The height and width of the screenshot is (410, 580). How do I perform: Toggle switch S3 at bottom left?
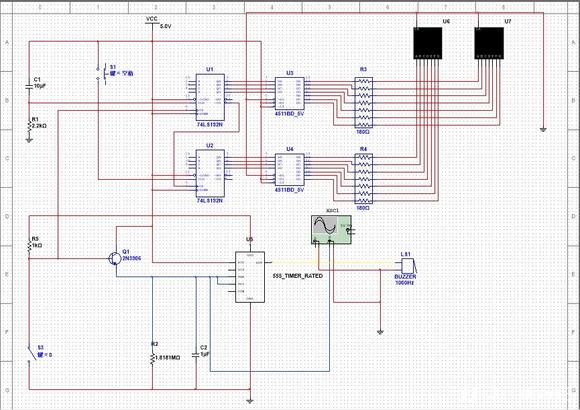(x=33, y=354)
